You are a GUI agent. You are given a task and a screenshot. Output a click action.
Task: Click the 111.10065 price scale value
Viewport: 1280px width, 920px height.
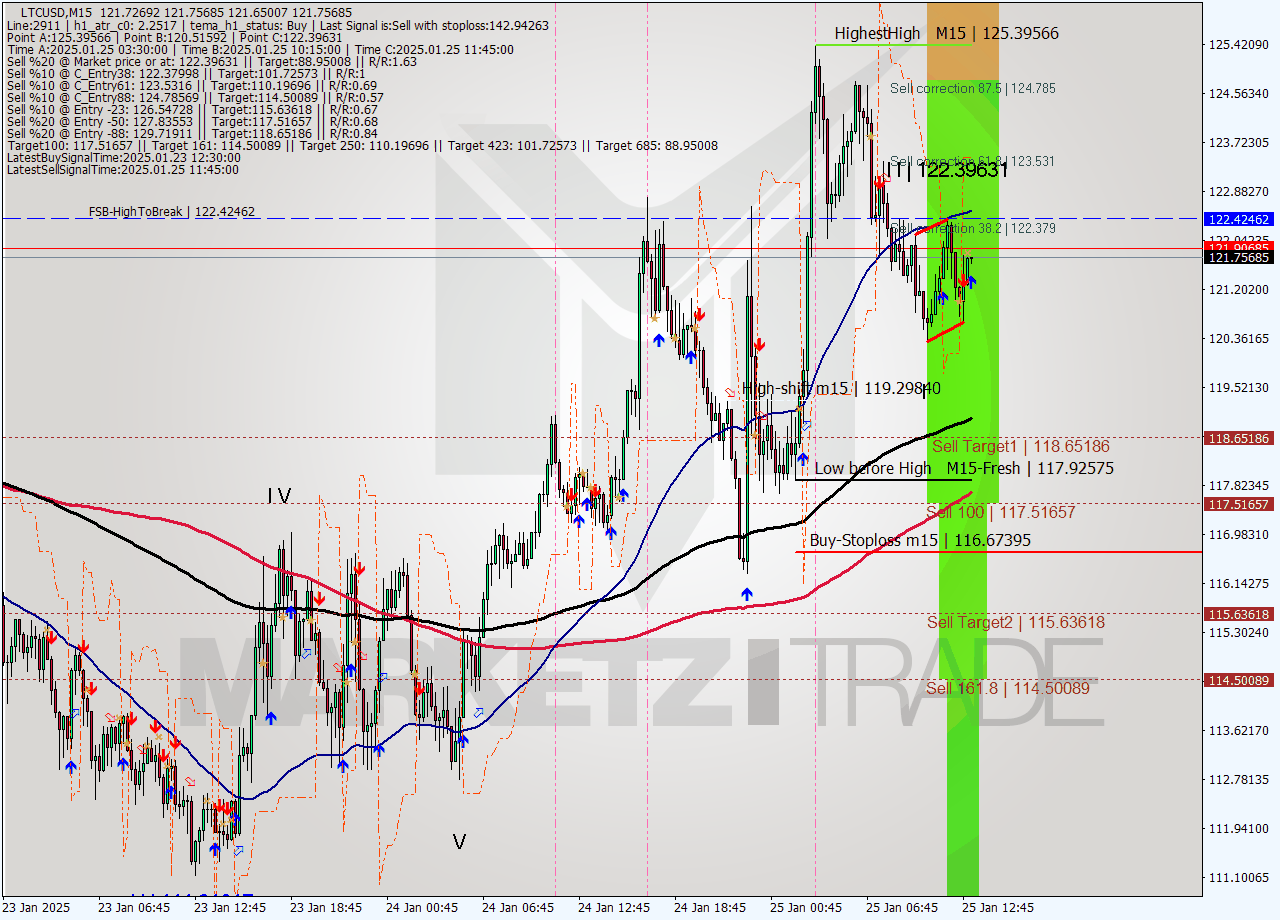tap(1239, 877)
